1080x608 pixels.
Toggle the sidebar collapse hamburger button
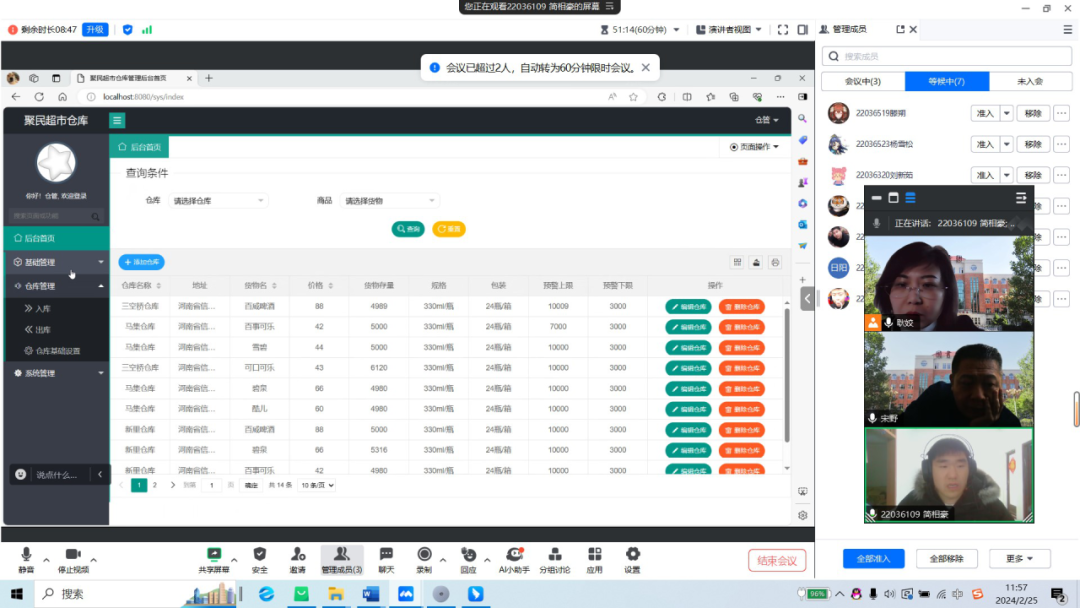pyautogui.click(x=117, y=121)
